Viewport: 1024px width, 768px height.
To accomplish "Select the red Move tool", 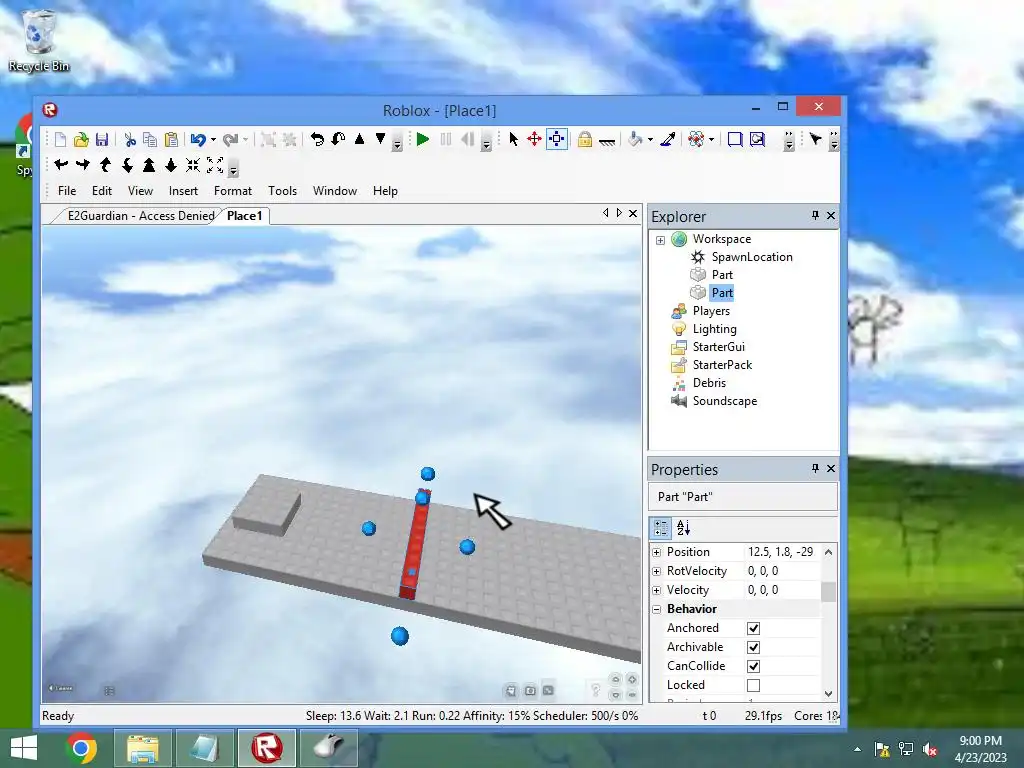I will coord(534,139).
